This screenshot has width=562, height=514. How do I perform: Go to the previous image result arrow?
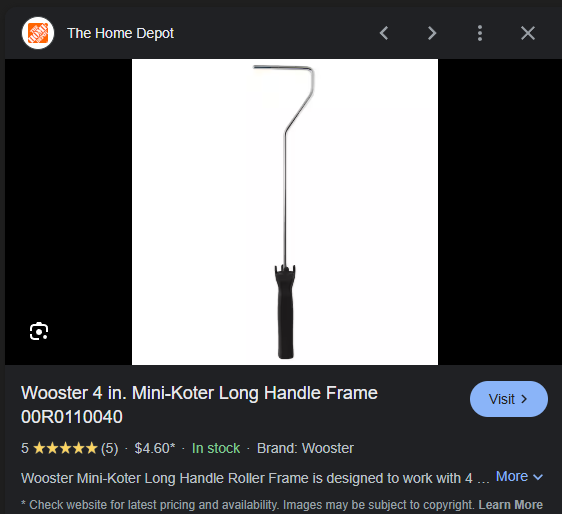(384, 33)
